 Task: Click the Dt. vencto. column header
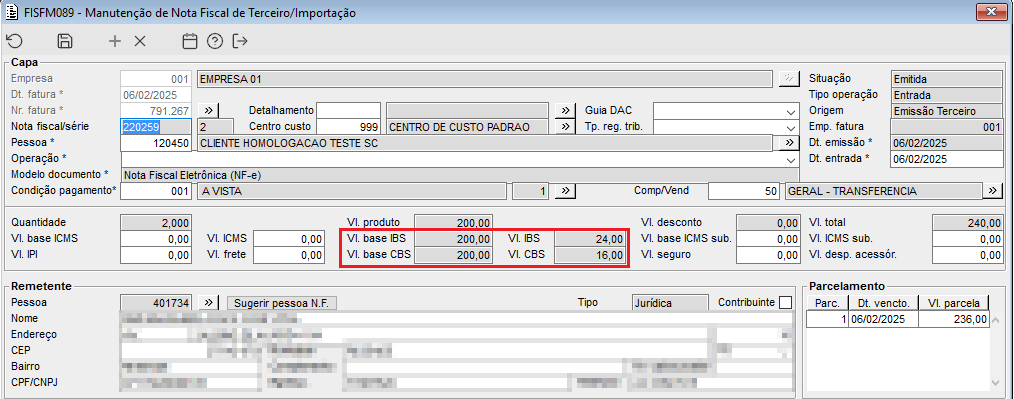tap(883, 303)
